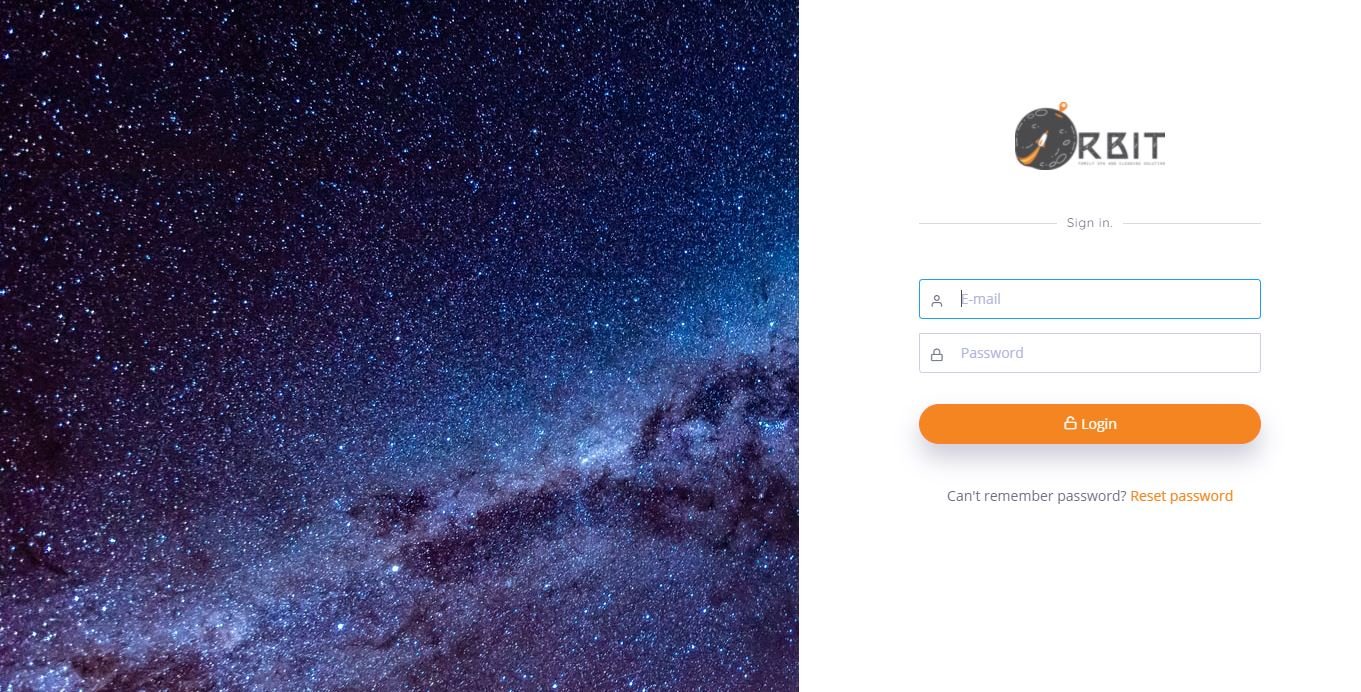Click the divider line left of Sign in

987,223
